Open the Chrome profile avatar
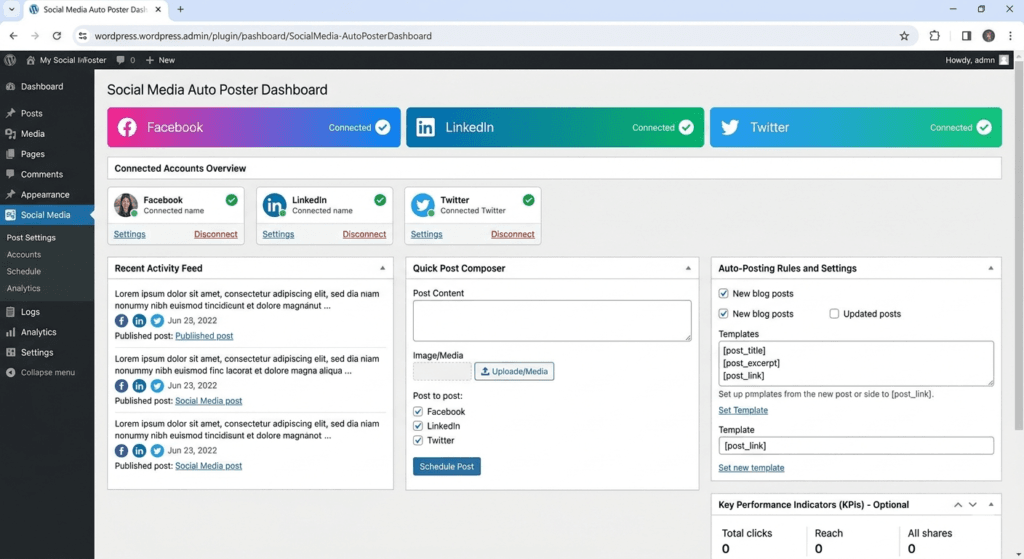The width and height of the screenshot is (1024, 559). pos(989,36)
